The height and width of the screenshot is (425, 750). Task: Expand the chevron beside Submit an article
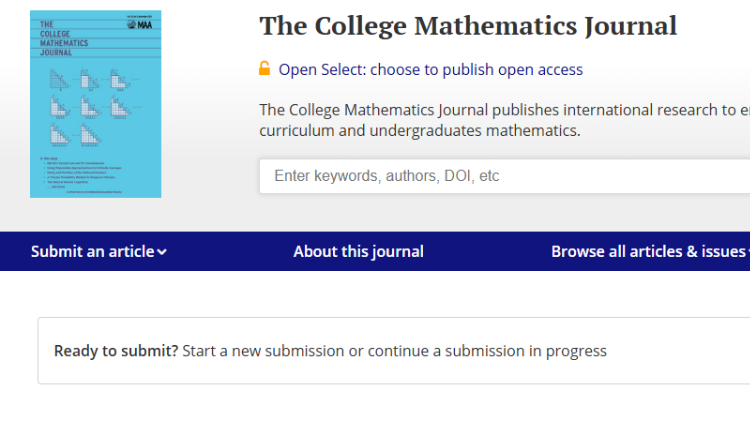pos(162,252)
